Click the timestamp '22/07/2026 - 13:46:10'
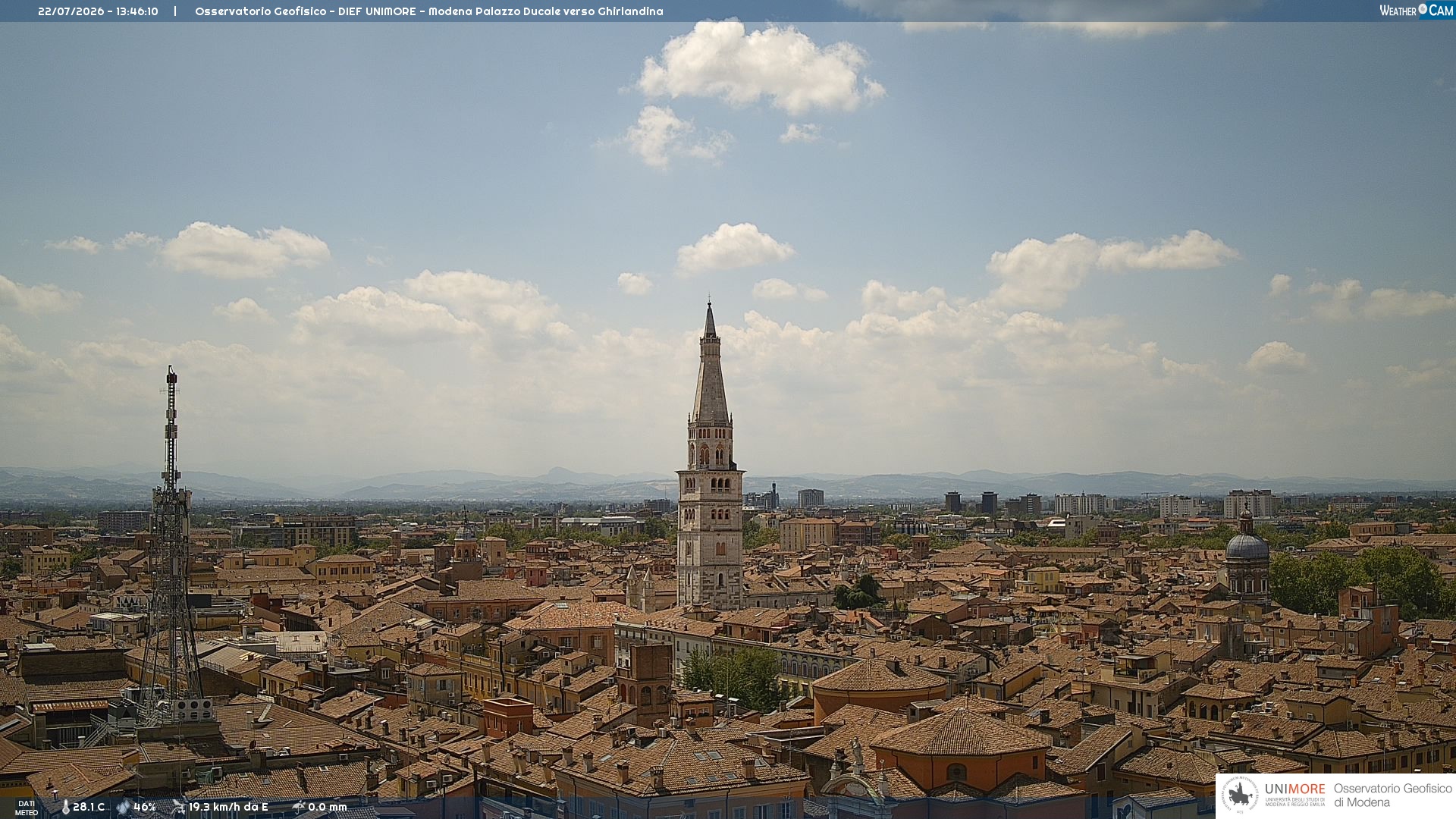 (98, 11)
